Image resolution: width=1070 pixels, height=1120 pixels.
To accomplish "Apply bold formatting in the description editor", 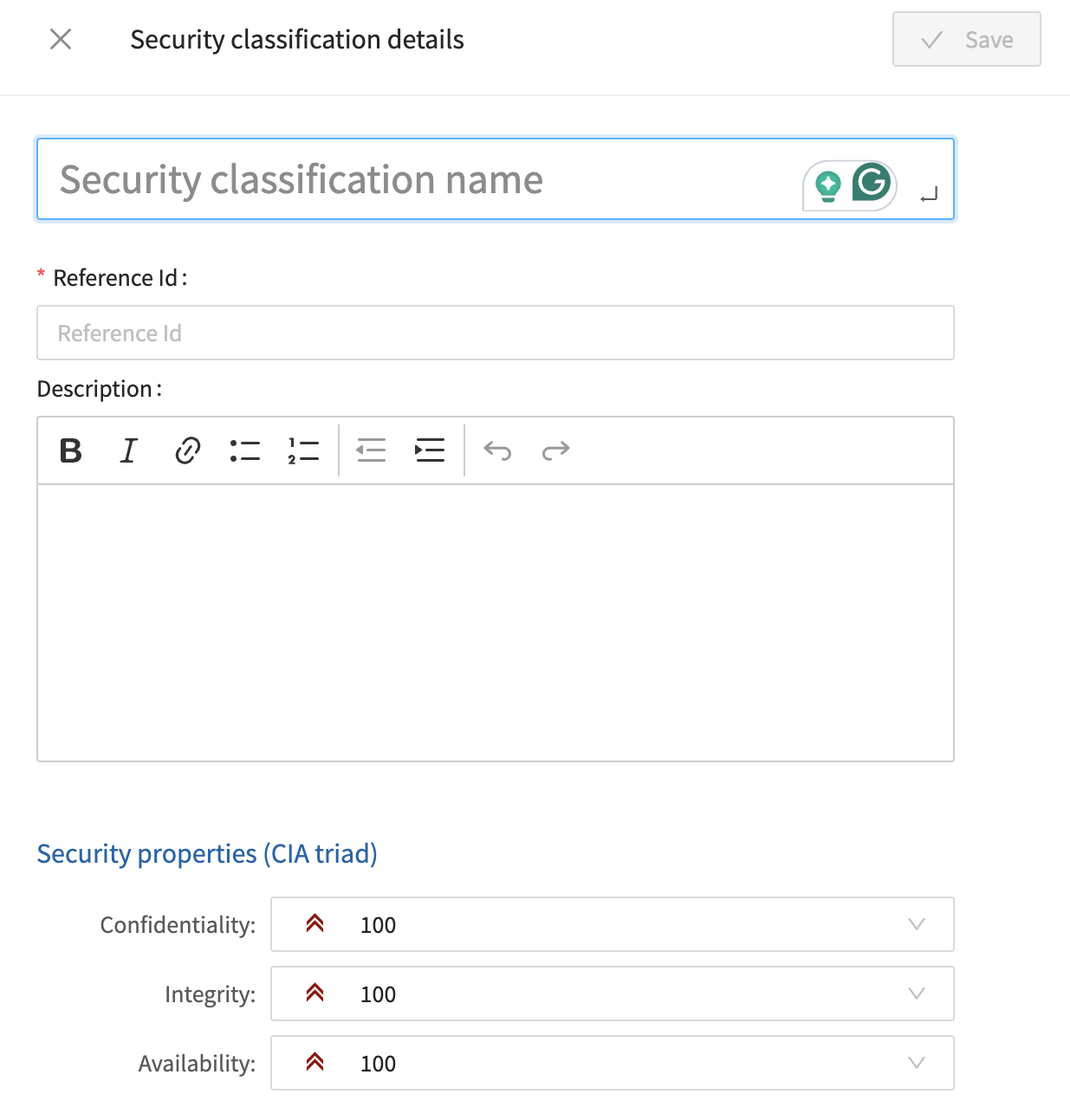I will pos(70,450).
